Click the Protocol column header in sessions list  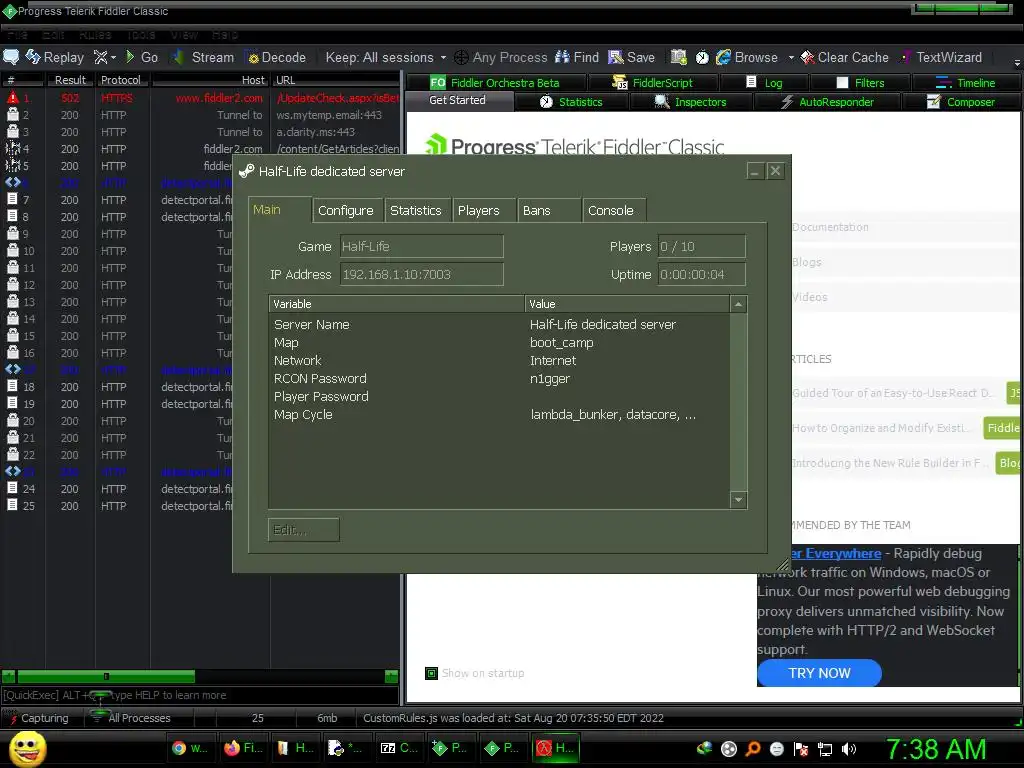(121, 80)
